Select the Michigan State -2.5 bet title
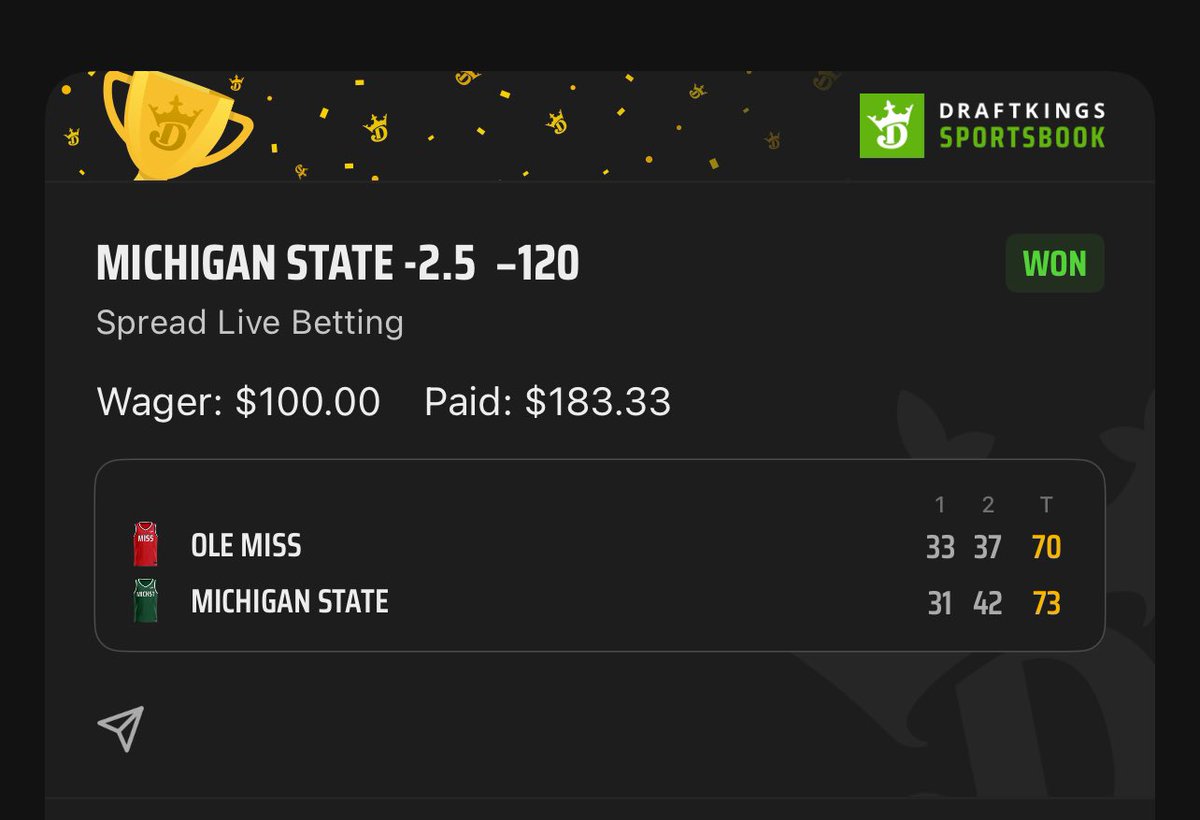The image size is (1200, 820). [x=338, y=265]
